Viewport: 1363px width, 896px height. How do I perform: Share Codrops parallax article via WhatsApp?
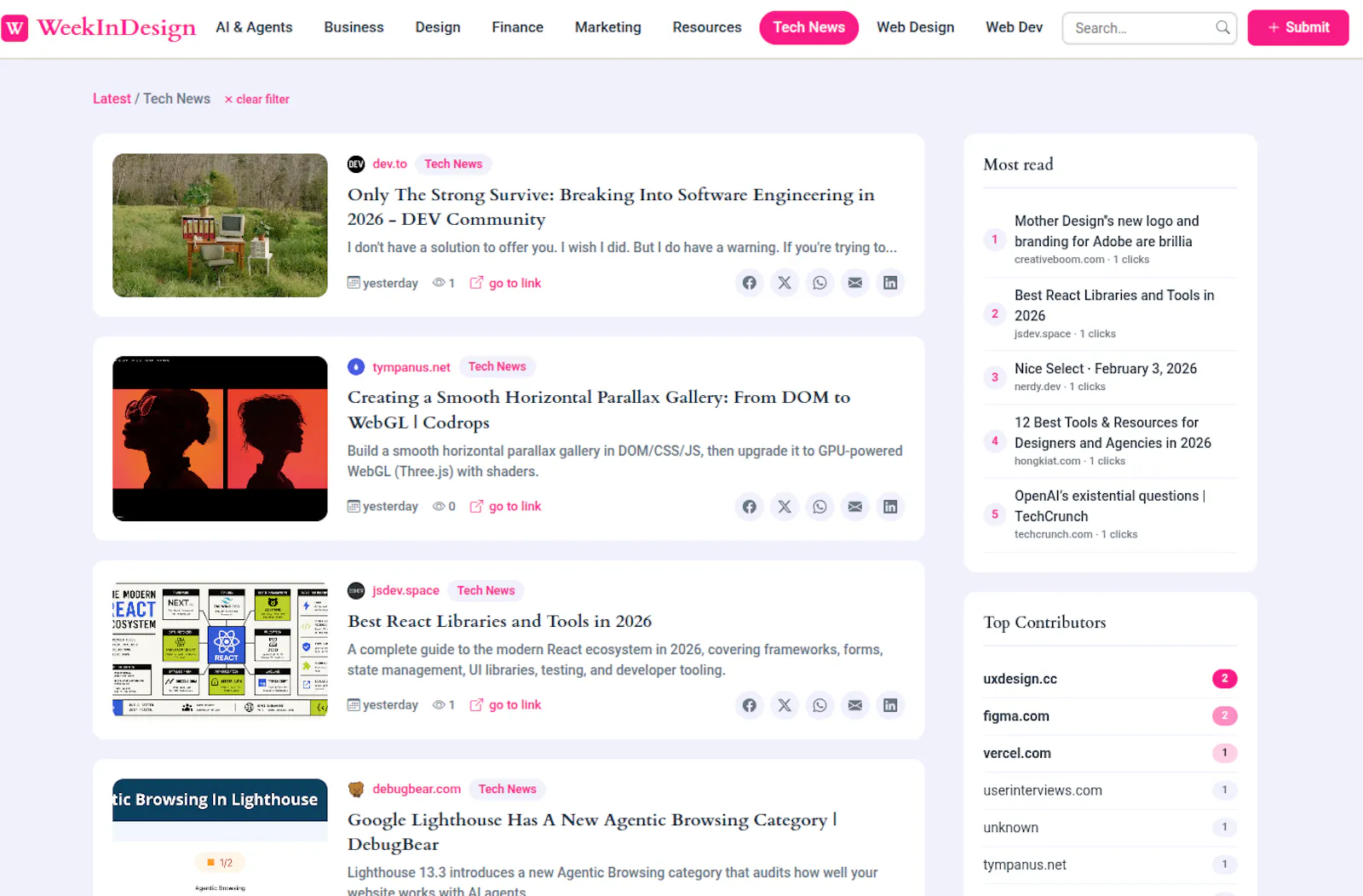pyautogui.click(x=820, y=507)
